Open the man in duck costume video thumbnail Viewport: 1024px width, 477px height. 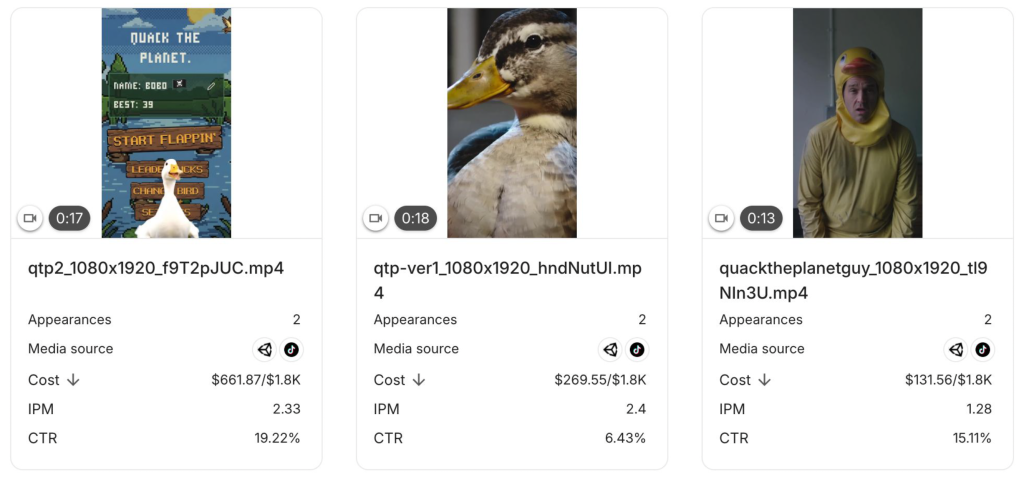coord(857,123)
